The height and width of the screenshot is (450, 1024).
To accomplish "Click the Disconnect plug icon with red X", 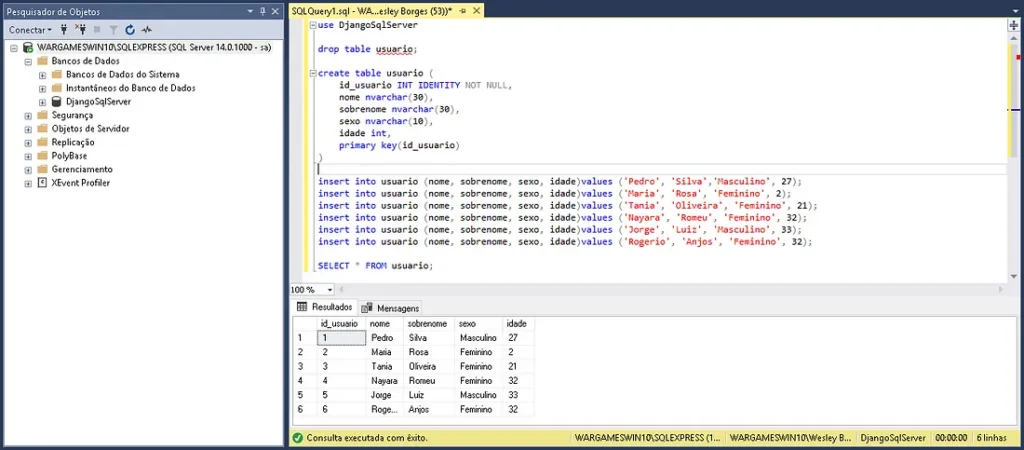I will [x=80, y=29].
